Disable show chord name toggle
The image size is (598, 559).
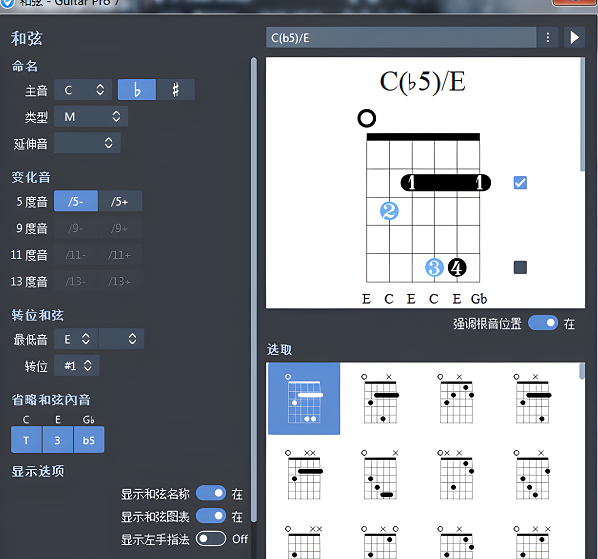[211, 493]
